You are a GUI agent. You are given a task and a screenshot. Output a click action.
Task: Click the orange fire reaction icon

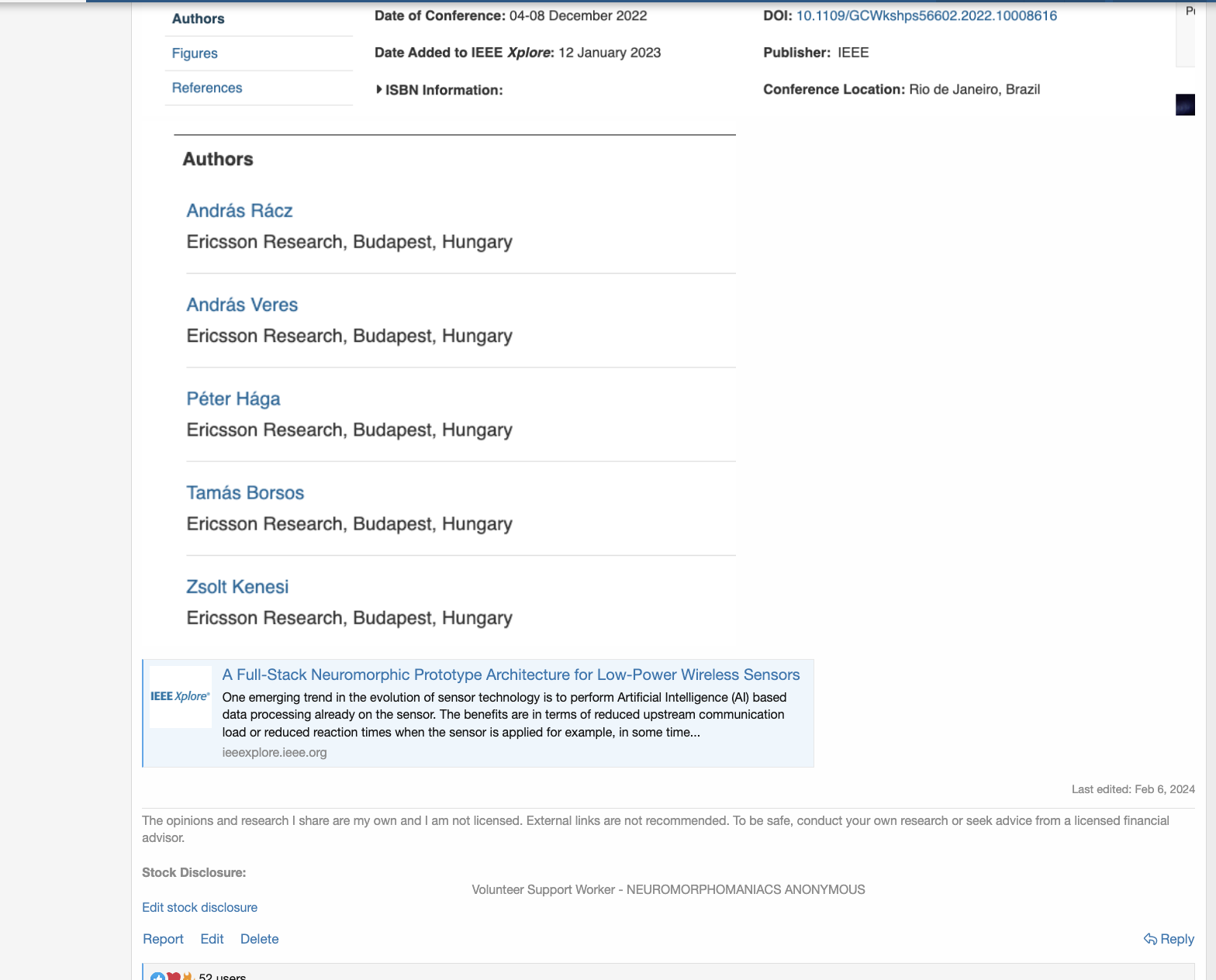(187, 976)
